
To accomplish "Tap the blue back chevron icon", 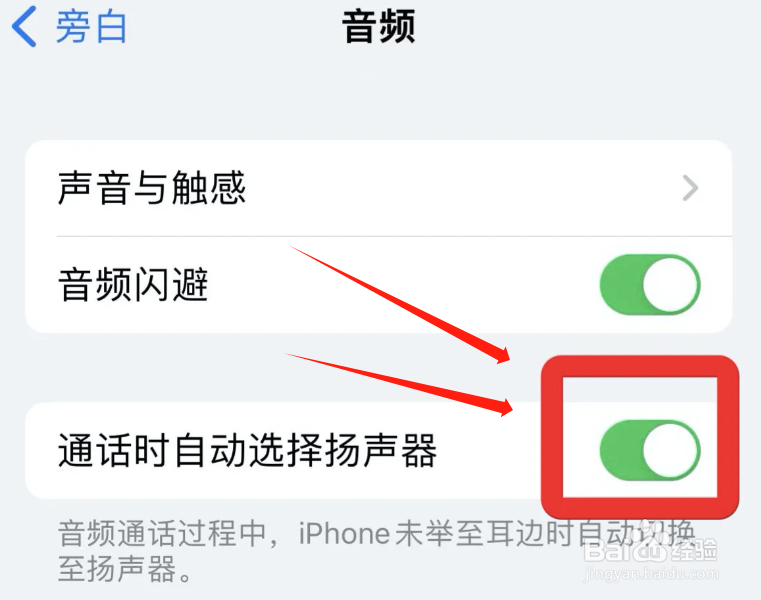I will tap(24, 26).
